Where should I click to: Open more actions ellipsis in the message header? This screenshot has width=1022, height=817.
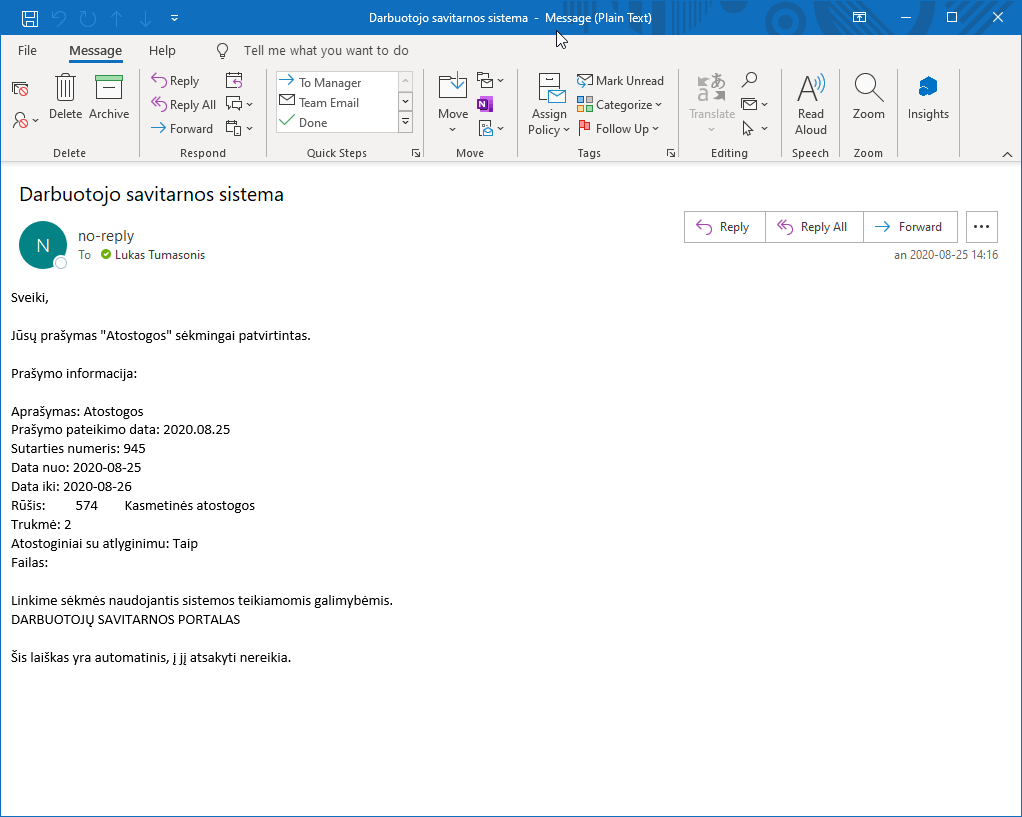click(981, 227)
